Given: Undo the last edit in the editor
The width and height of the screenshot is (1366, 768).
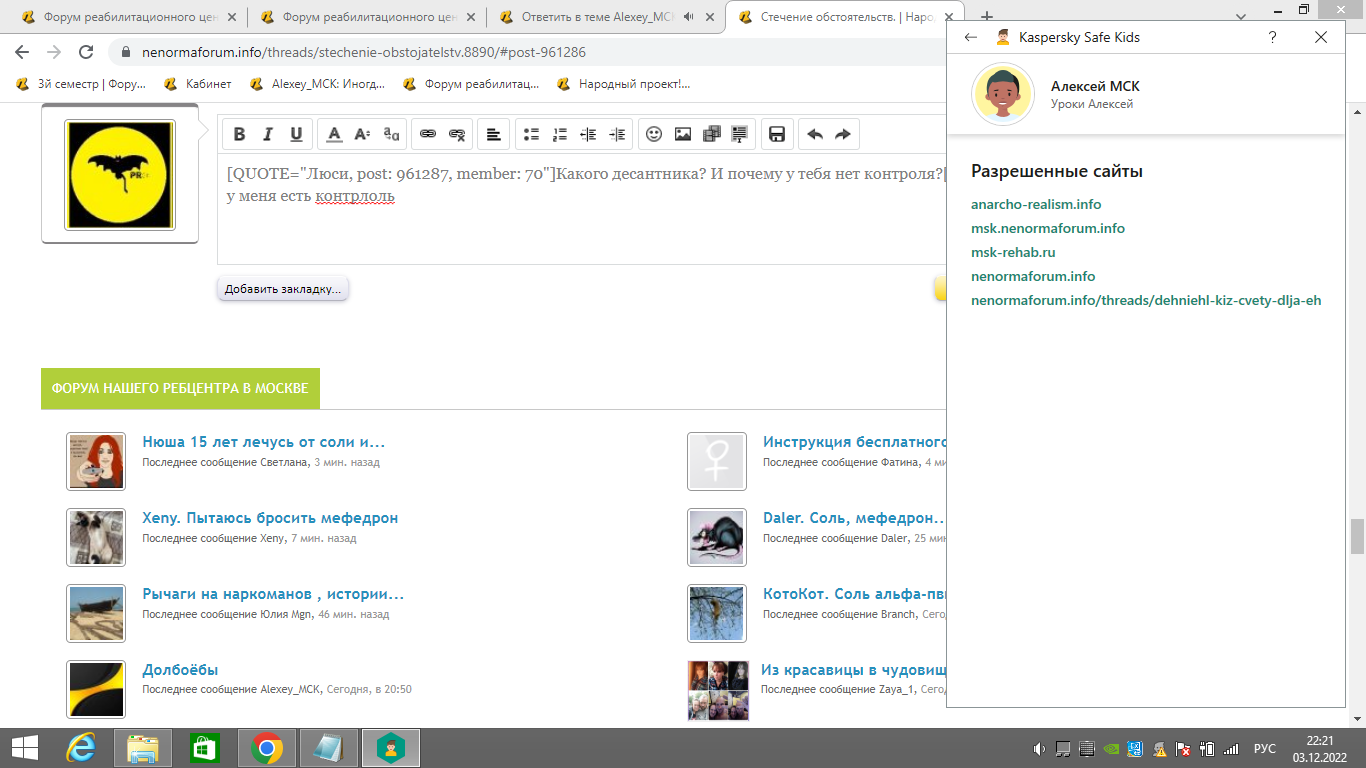Looking at the screenshot, I should 814,134.
